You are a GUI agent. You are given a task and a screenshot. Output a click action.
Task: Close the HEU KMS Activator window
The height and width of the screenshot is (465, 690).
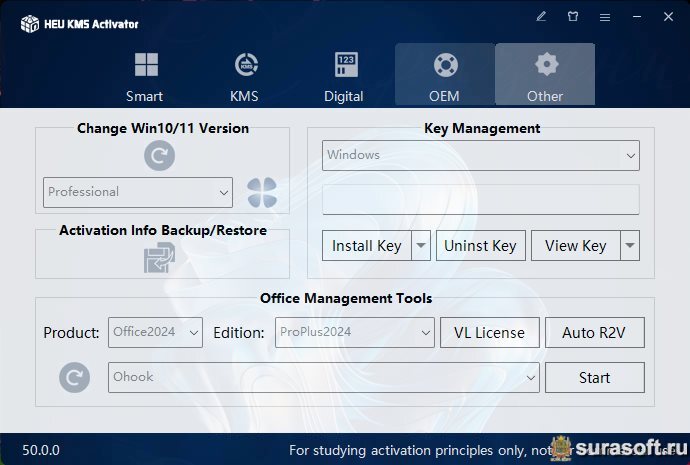[668, 17]
